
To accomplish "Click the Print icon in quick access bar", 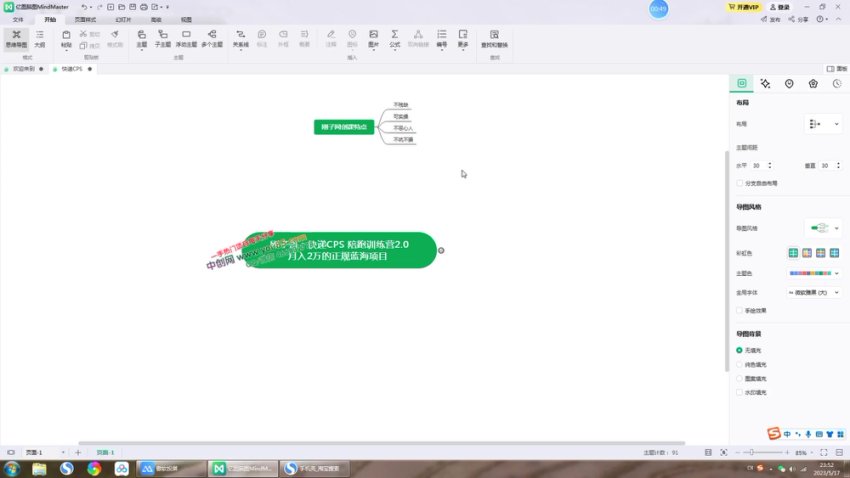I will click(x=144, y=7).
